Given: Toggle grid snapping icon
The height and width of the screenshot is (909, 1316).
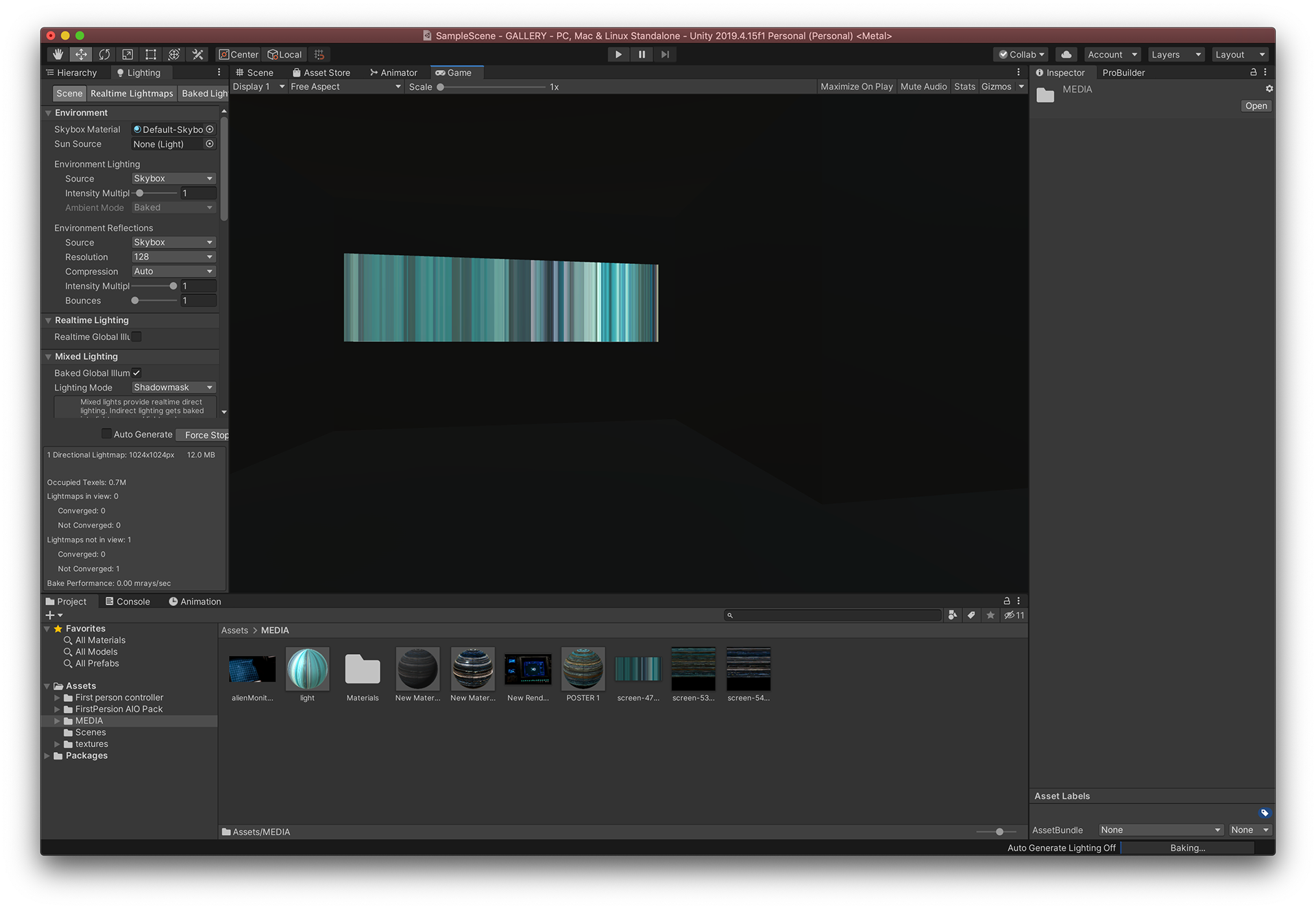Looking at the screenshot, I should pyautogui.click(x=319, y=54).
